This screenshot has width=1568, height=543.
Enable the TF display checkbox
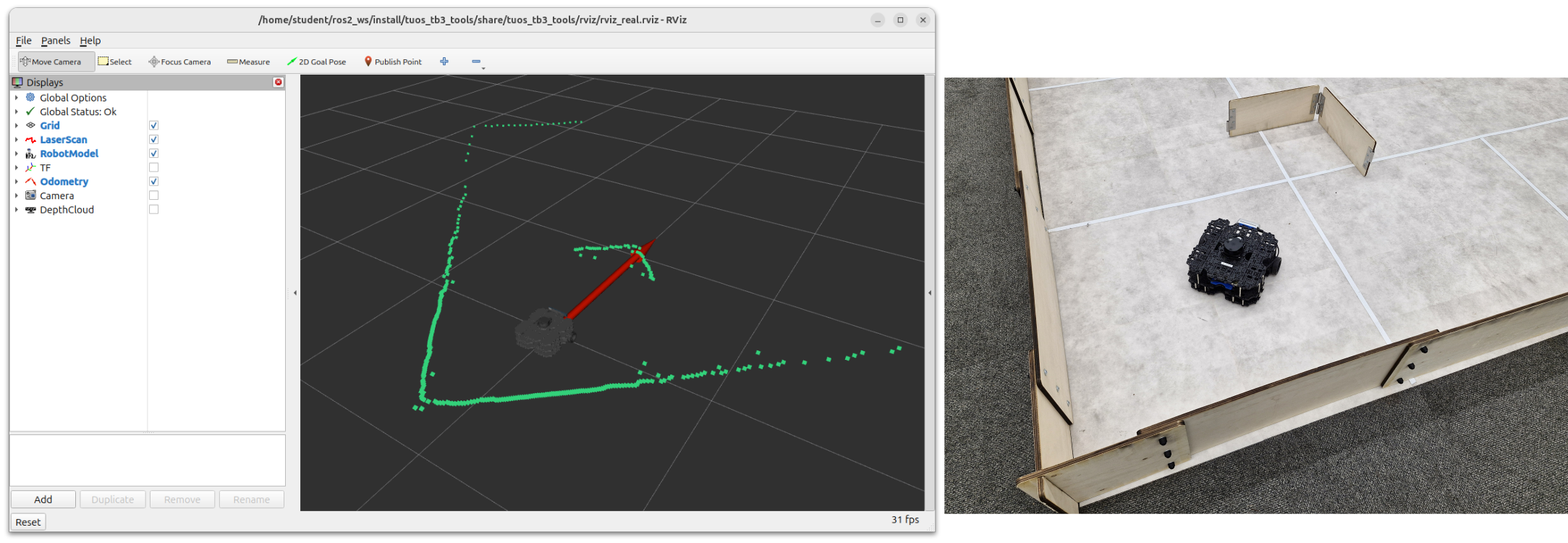point(153,167)
